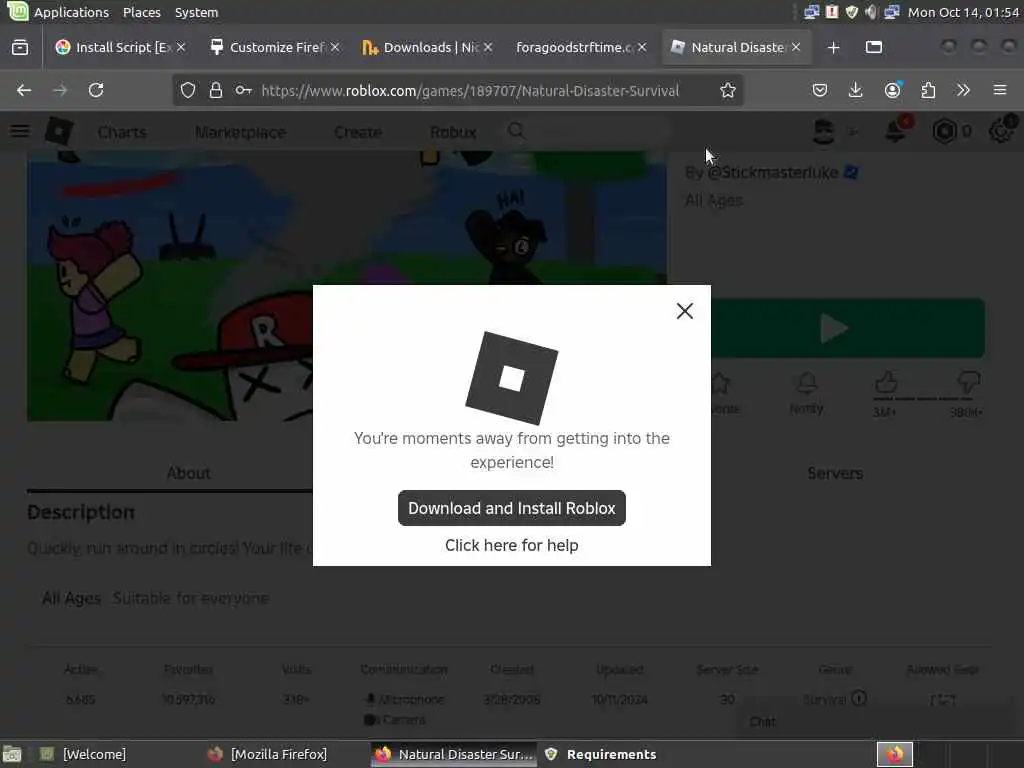Open Roblox Marketplace page
This screenshot has width=1024, height=768.
point(240,133)
